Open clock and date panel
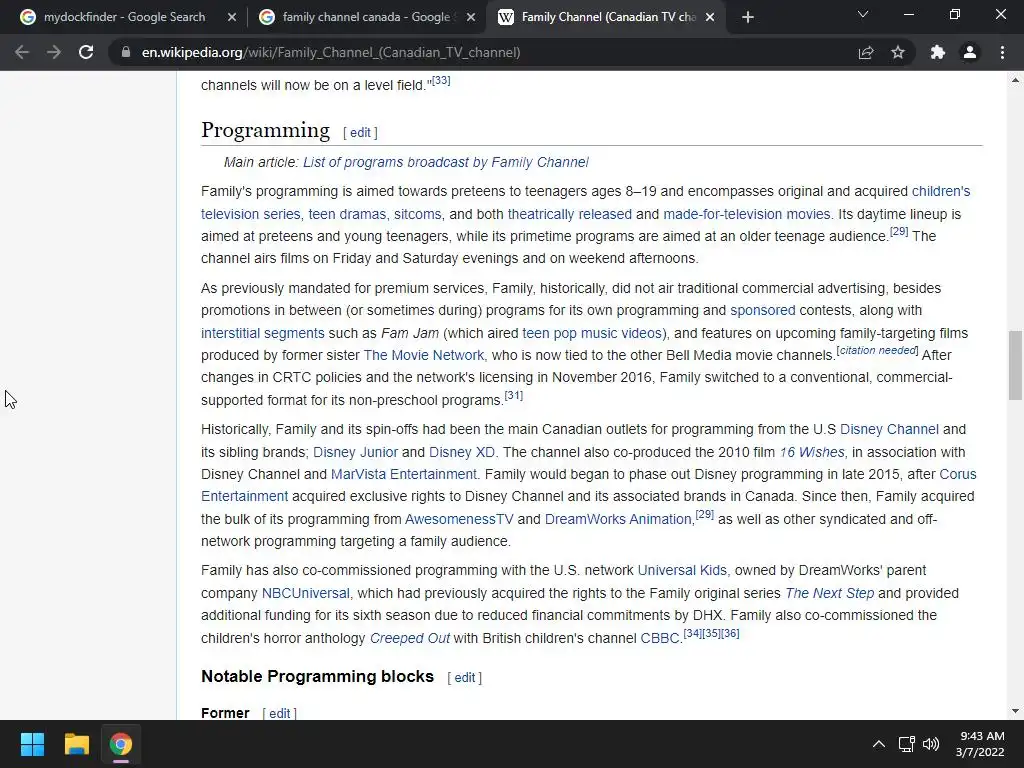 [x=980, y=744]
